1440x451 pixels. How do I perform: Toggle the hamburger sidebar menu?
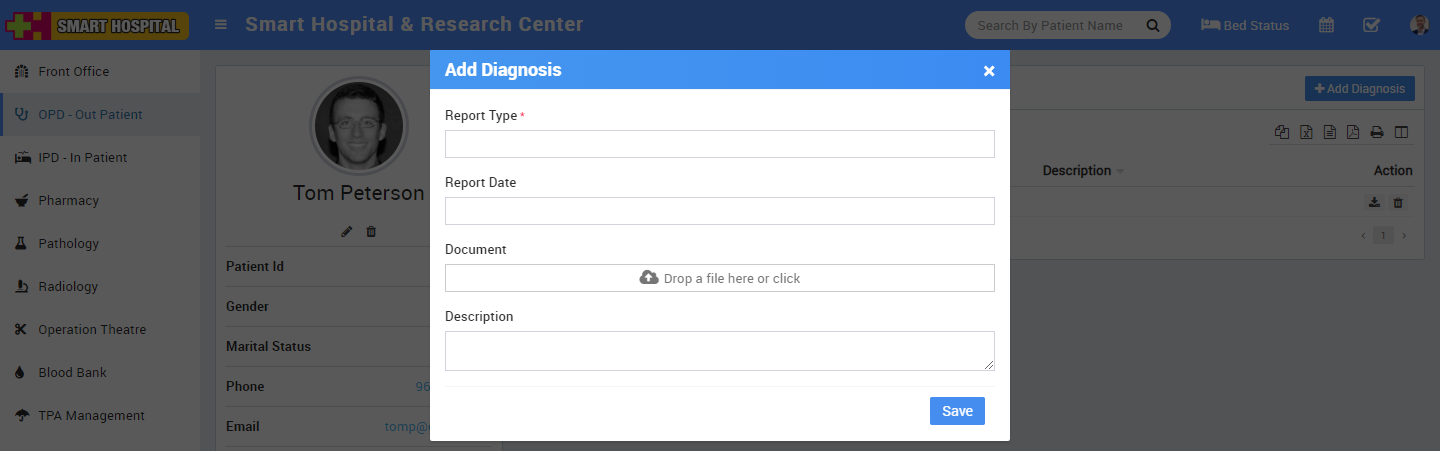coord(221,25)
